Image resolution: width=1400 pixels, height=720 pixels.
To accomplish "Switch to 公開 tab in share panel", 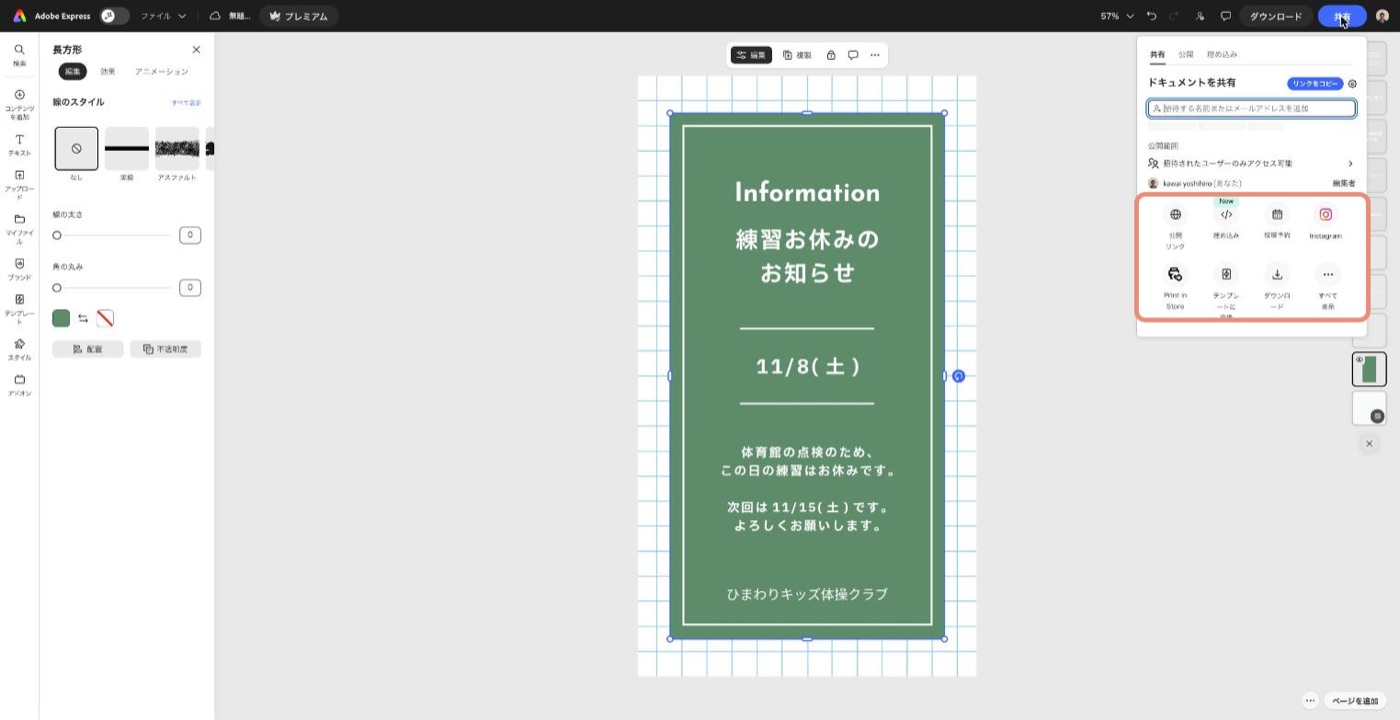I will pyautogui.click(x=1186, y=54).
